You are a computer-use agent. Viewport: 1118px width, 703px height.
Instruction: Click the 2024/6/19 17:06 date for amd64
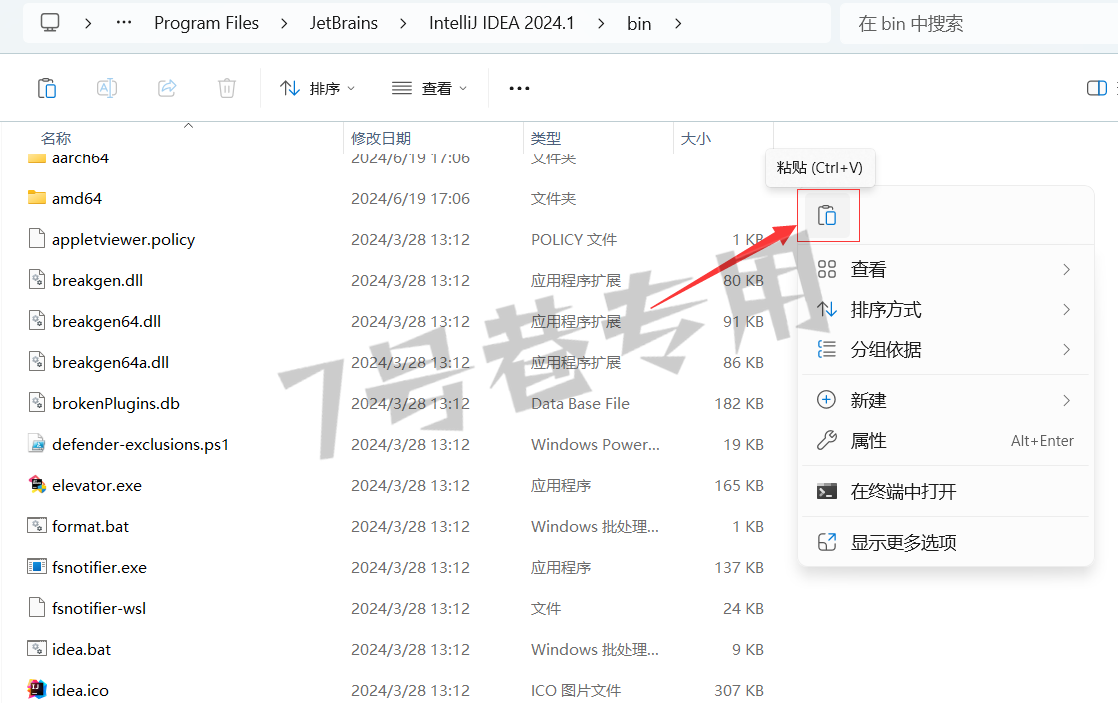click(410, 198)
